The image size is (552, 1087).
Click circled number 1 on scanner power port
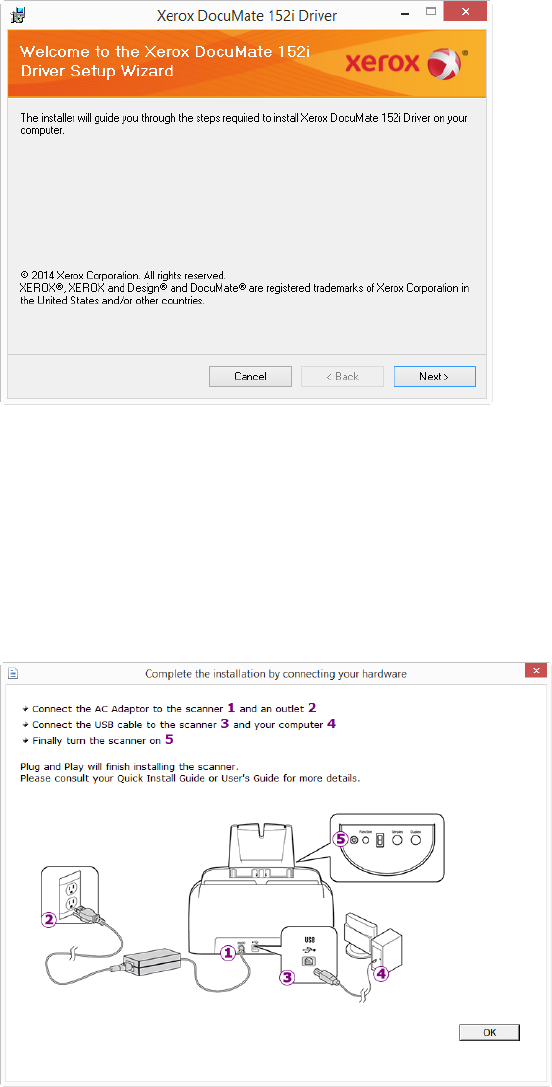[225, 954]
